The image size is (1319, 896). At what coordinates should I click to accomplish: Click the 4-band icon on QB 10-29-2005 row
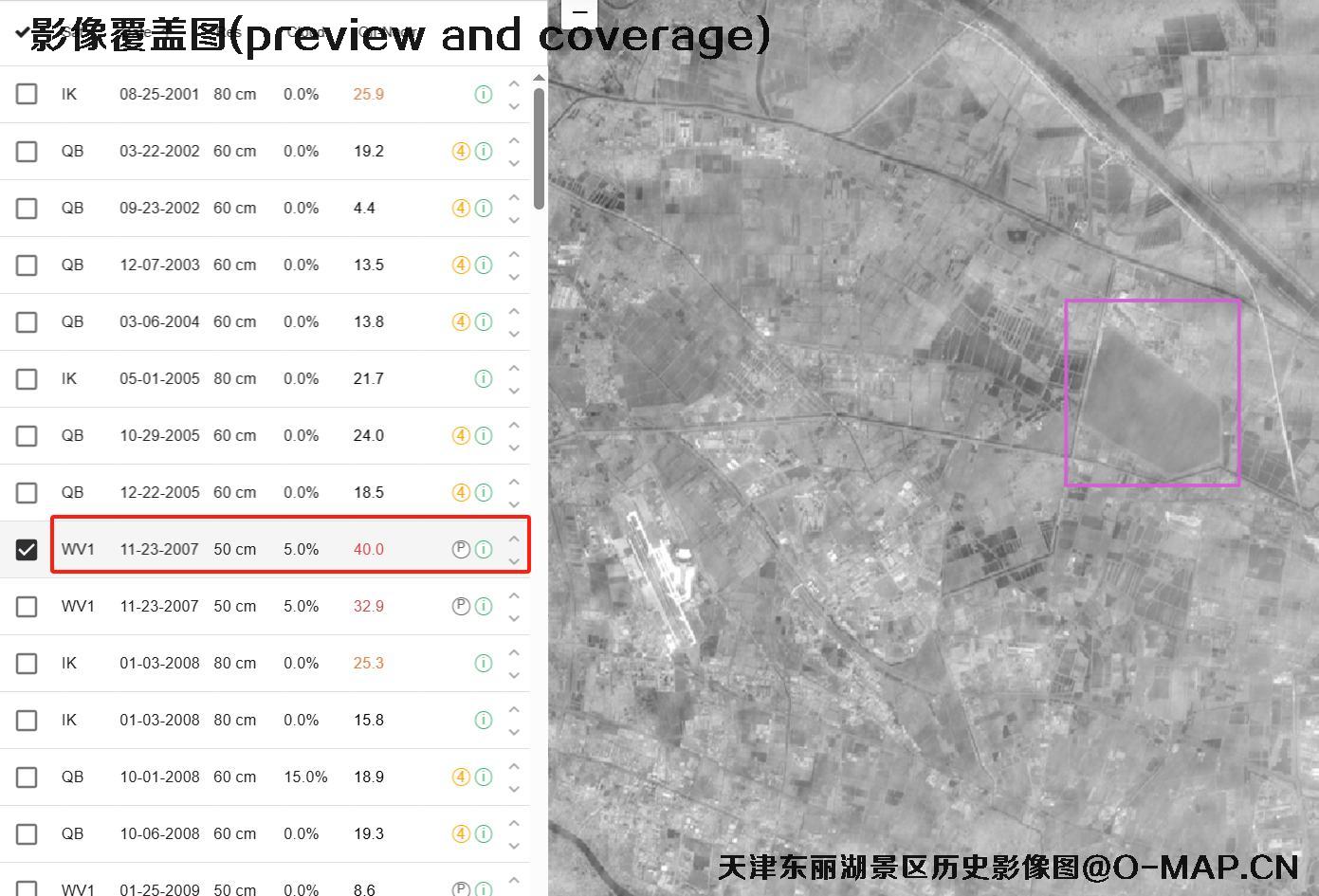461,435
